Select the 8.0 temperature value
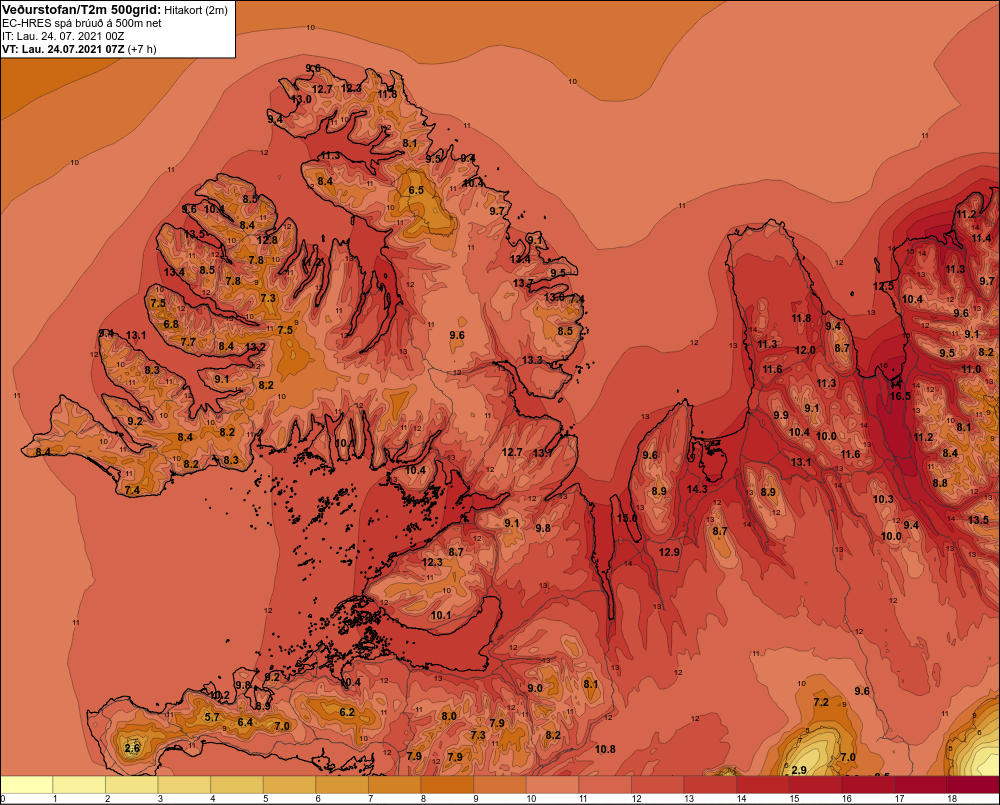1000x805 pixels. click(449, 716)
